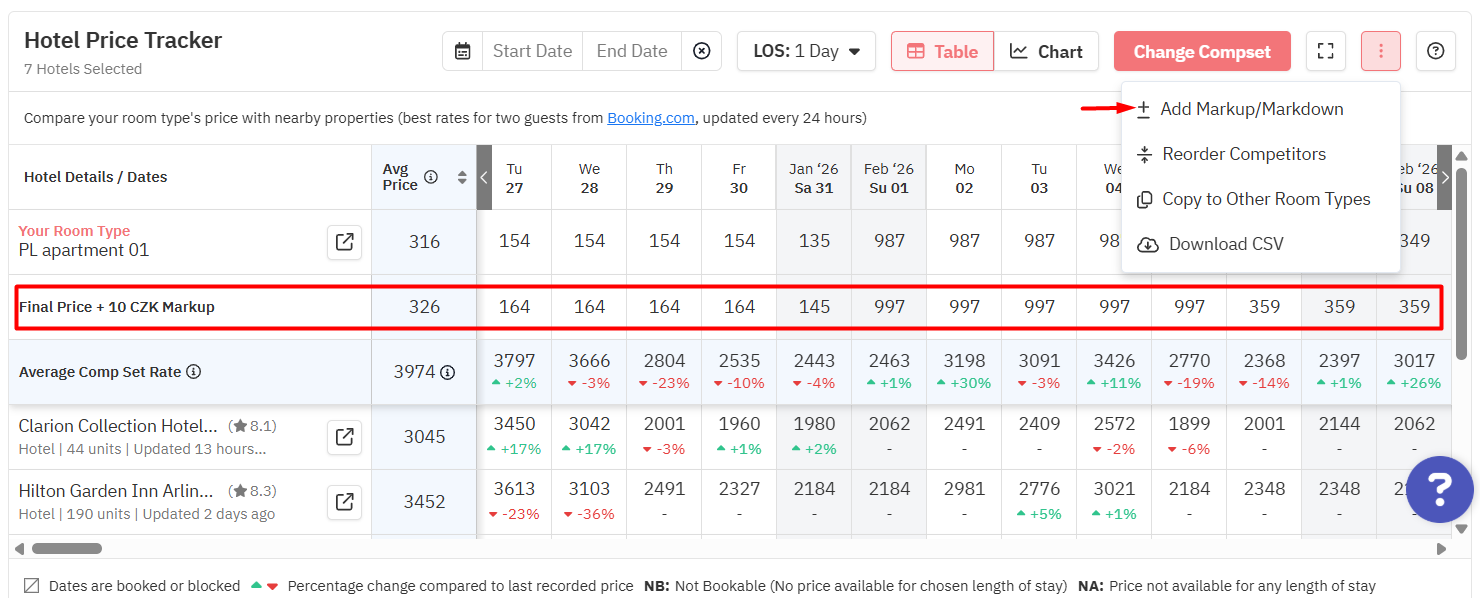
Task: Open the three-dot more options menu
Action: point(1380,51)
